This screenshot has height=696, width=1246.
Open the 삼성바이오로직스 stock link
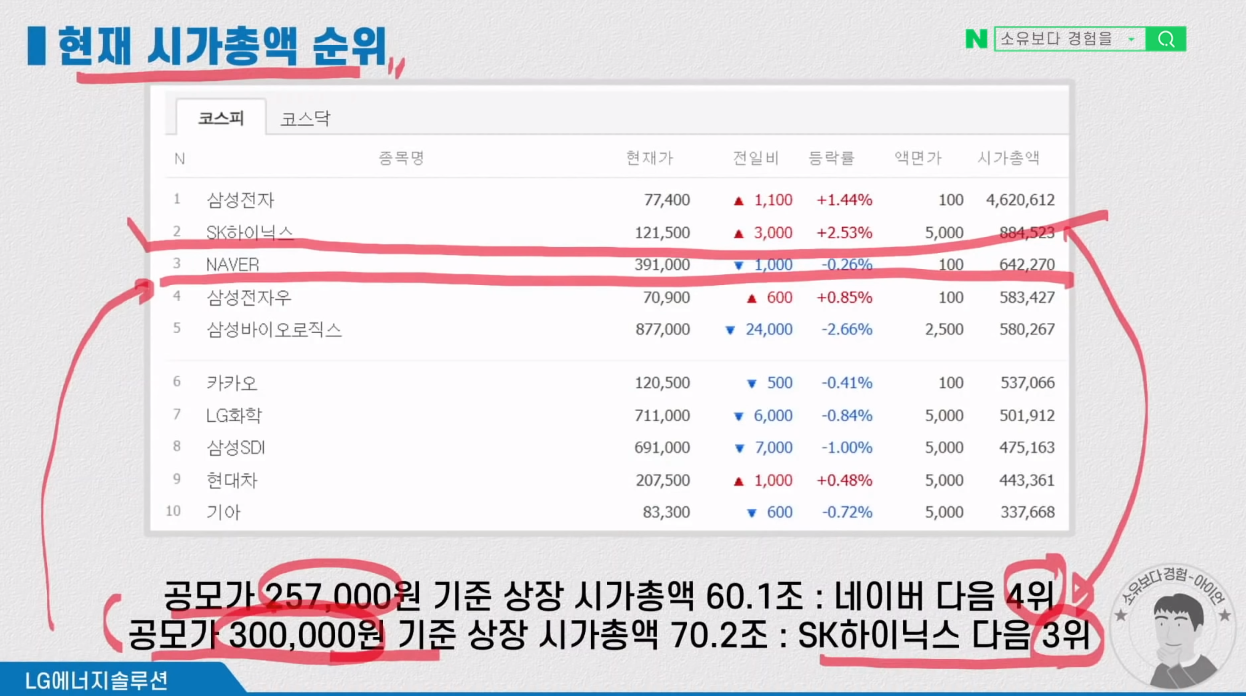(274, 329)
